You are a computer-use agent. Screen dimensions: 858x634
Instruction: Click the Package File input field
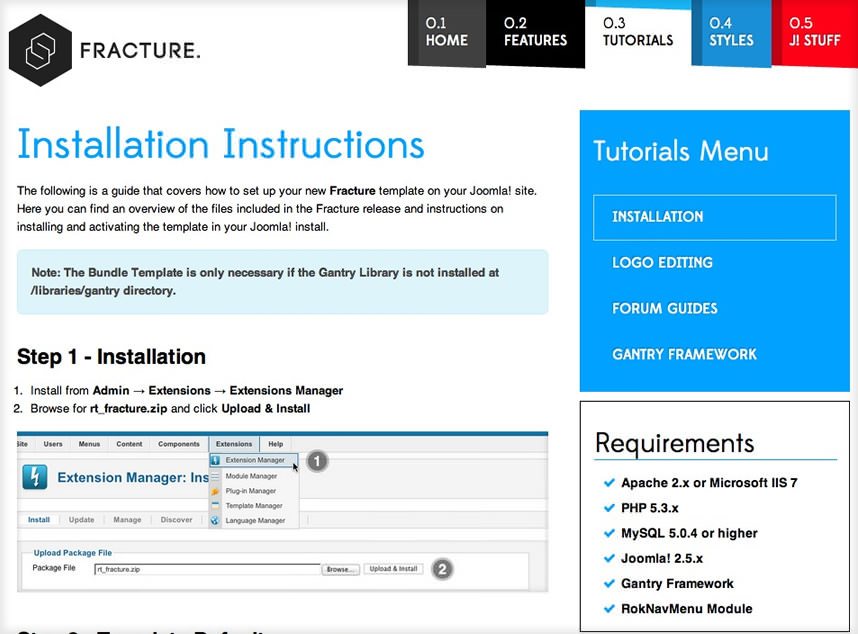[x=207, y=569]
